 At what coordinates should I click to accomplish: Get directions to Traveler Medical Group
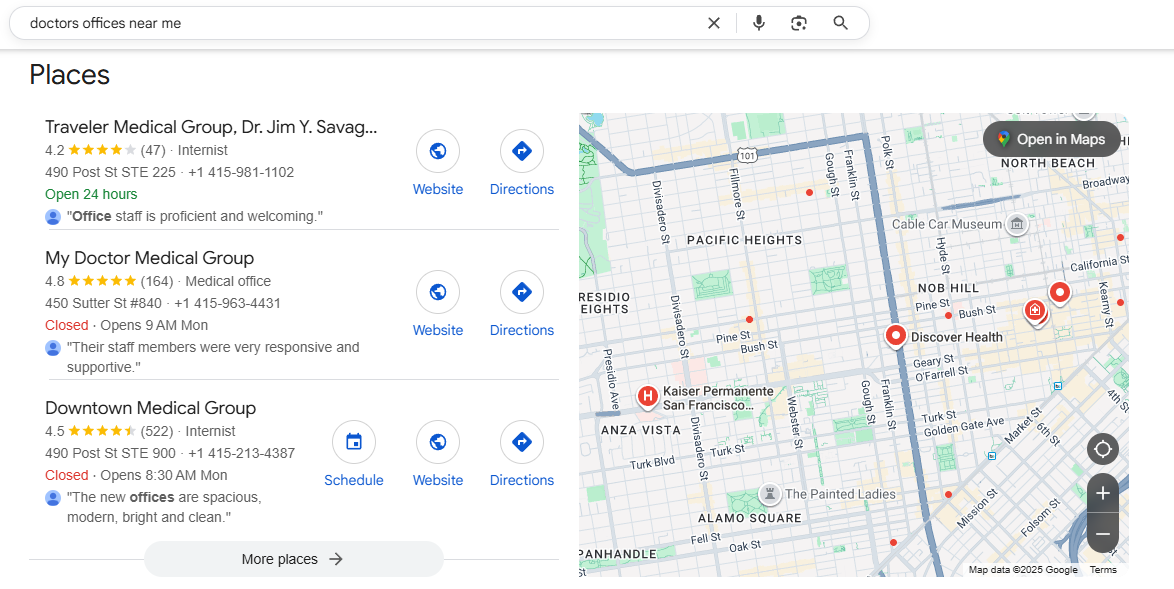[521, 152]
